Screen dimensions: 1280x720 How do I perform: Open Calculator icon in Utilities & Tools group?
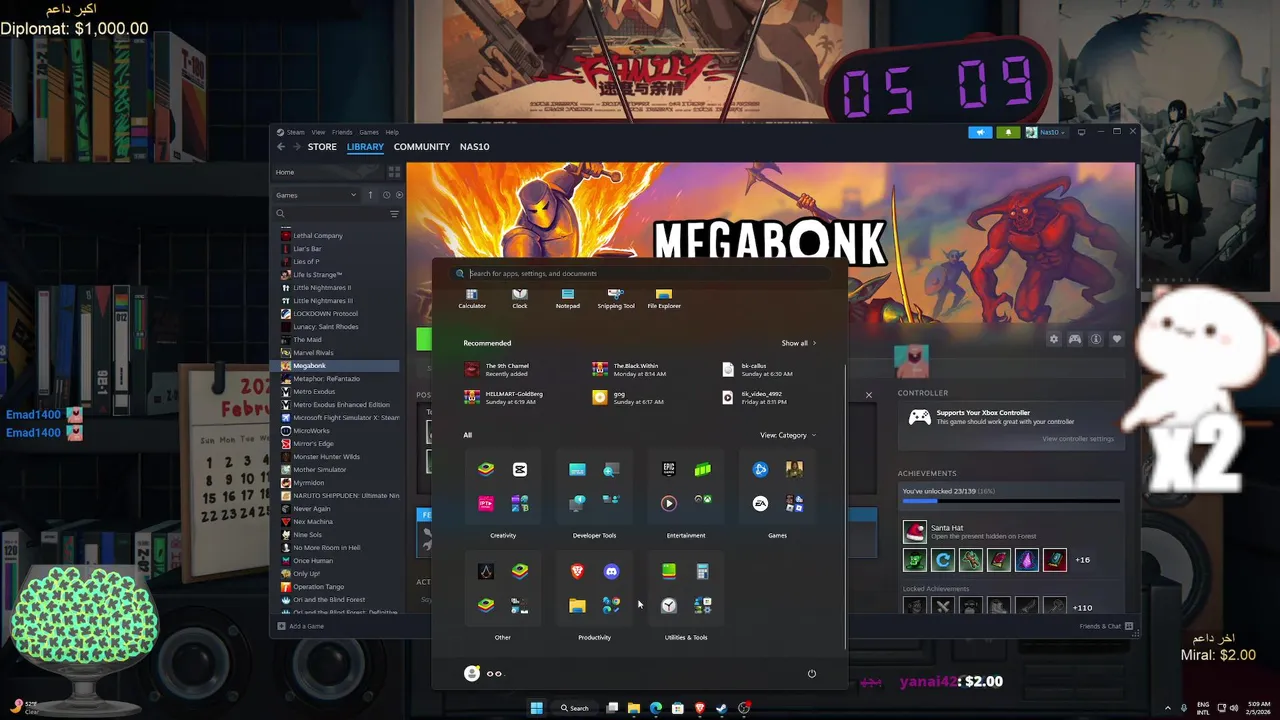(703, 571)
